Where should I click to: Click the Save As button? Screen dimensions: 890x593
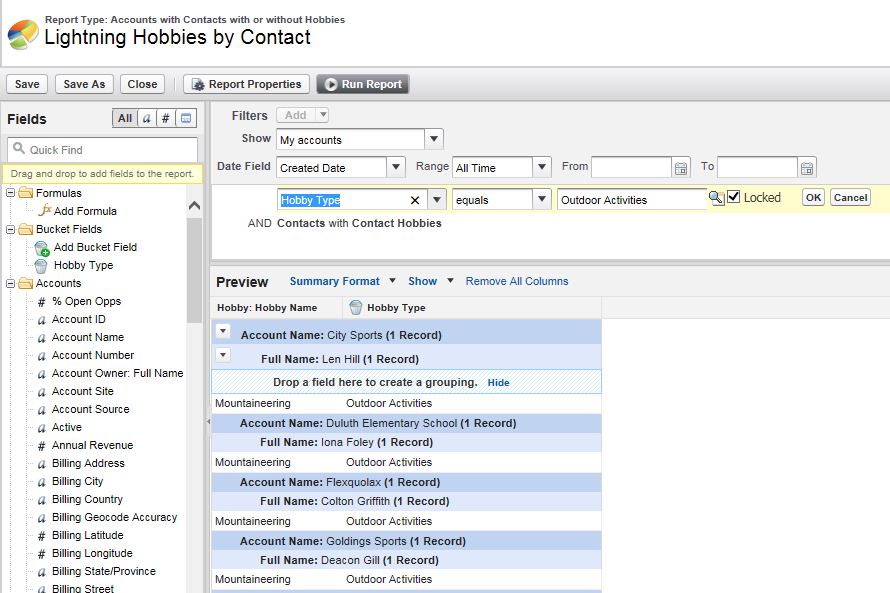84,84
